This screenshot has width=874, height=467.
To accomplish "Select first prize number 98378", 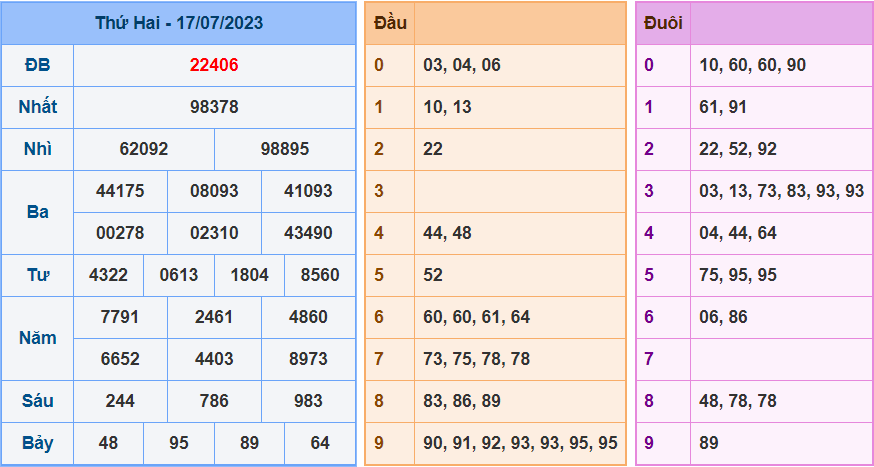I will (x=214, y=107).
